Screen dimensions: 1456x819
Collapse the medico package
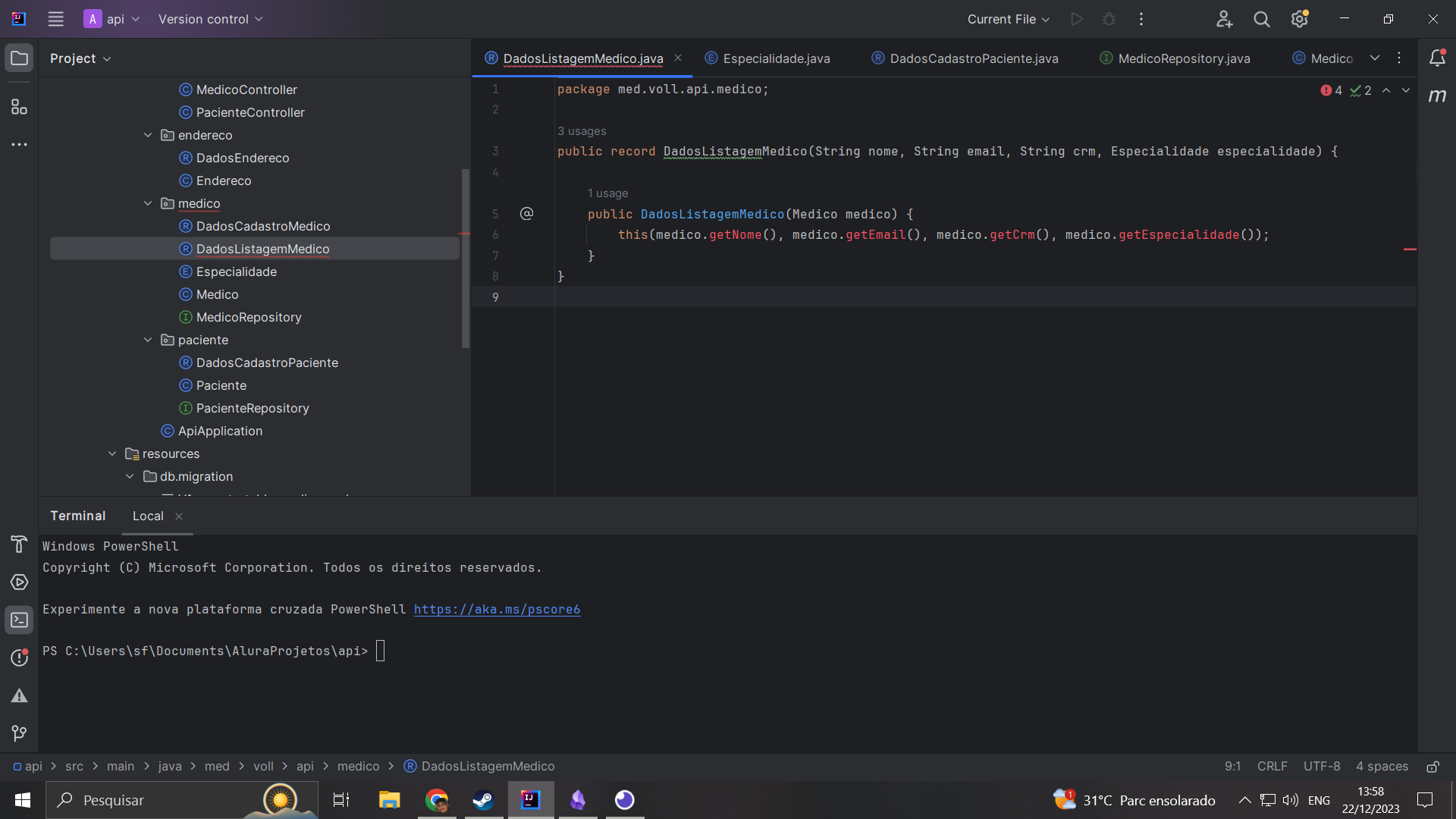[148, 203]
